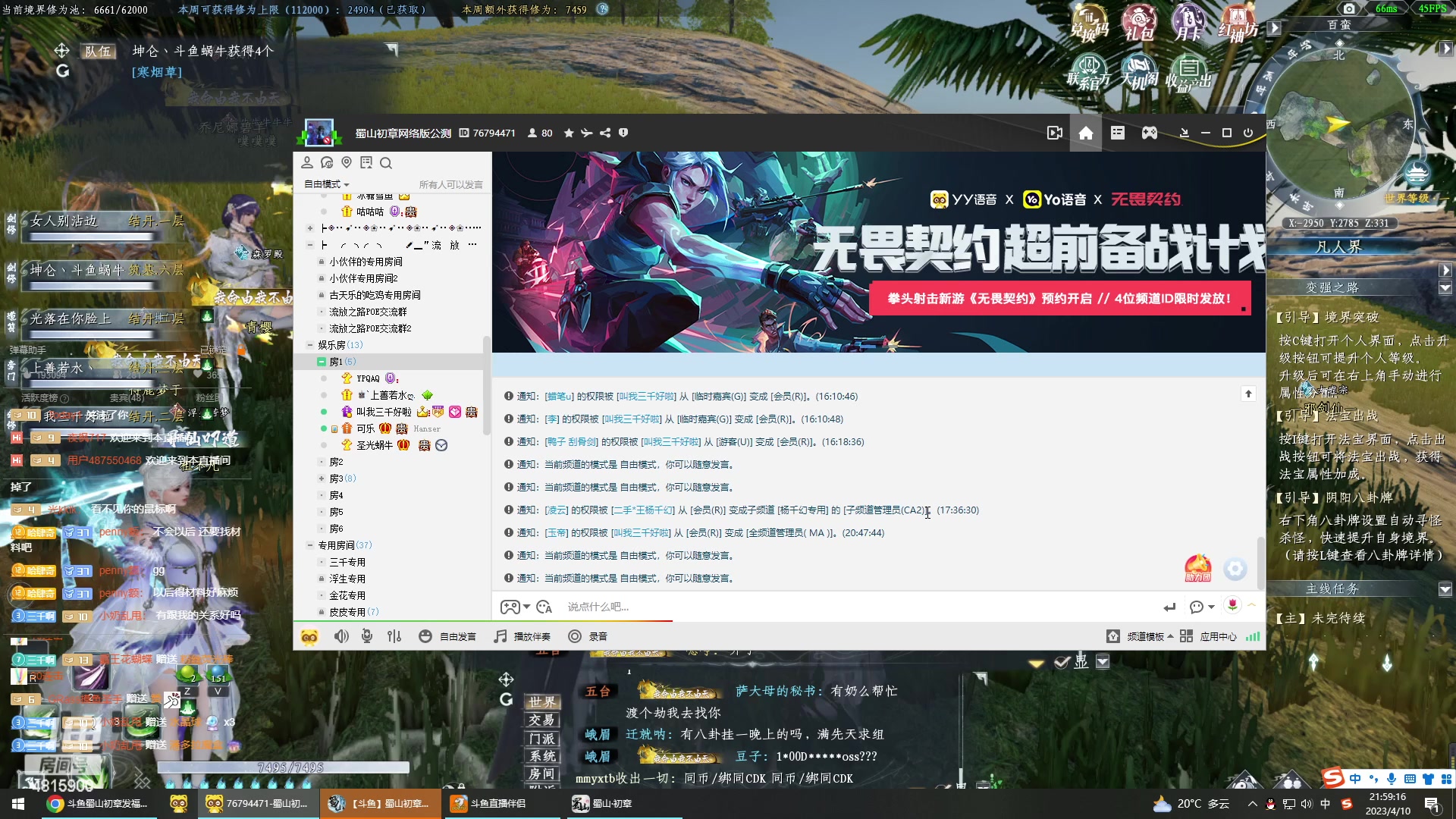Send message with the return-arrow button

point(1169,607)
